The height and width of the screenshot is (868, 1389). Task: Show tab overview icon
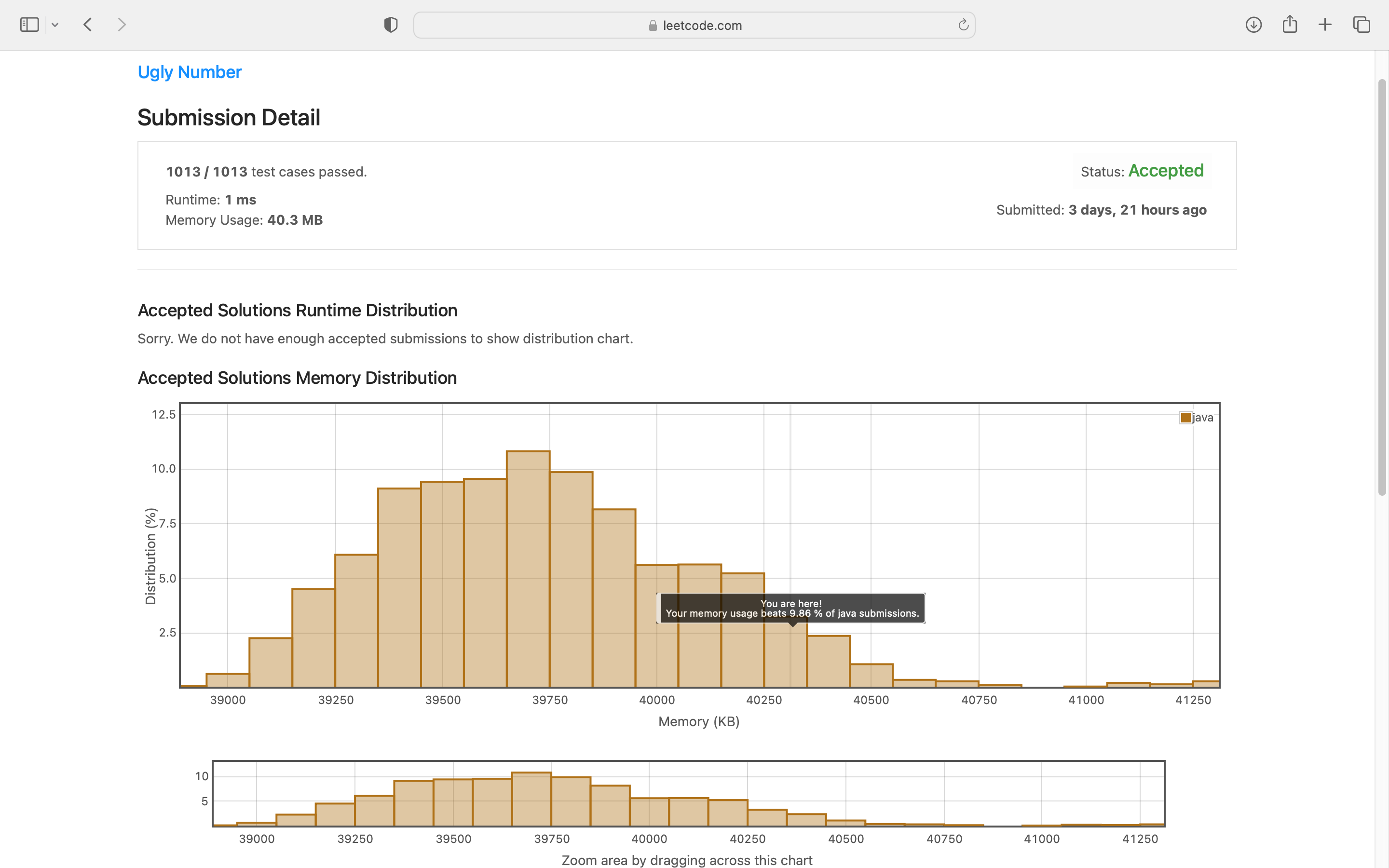tap(1362, 25)
